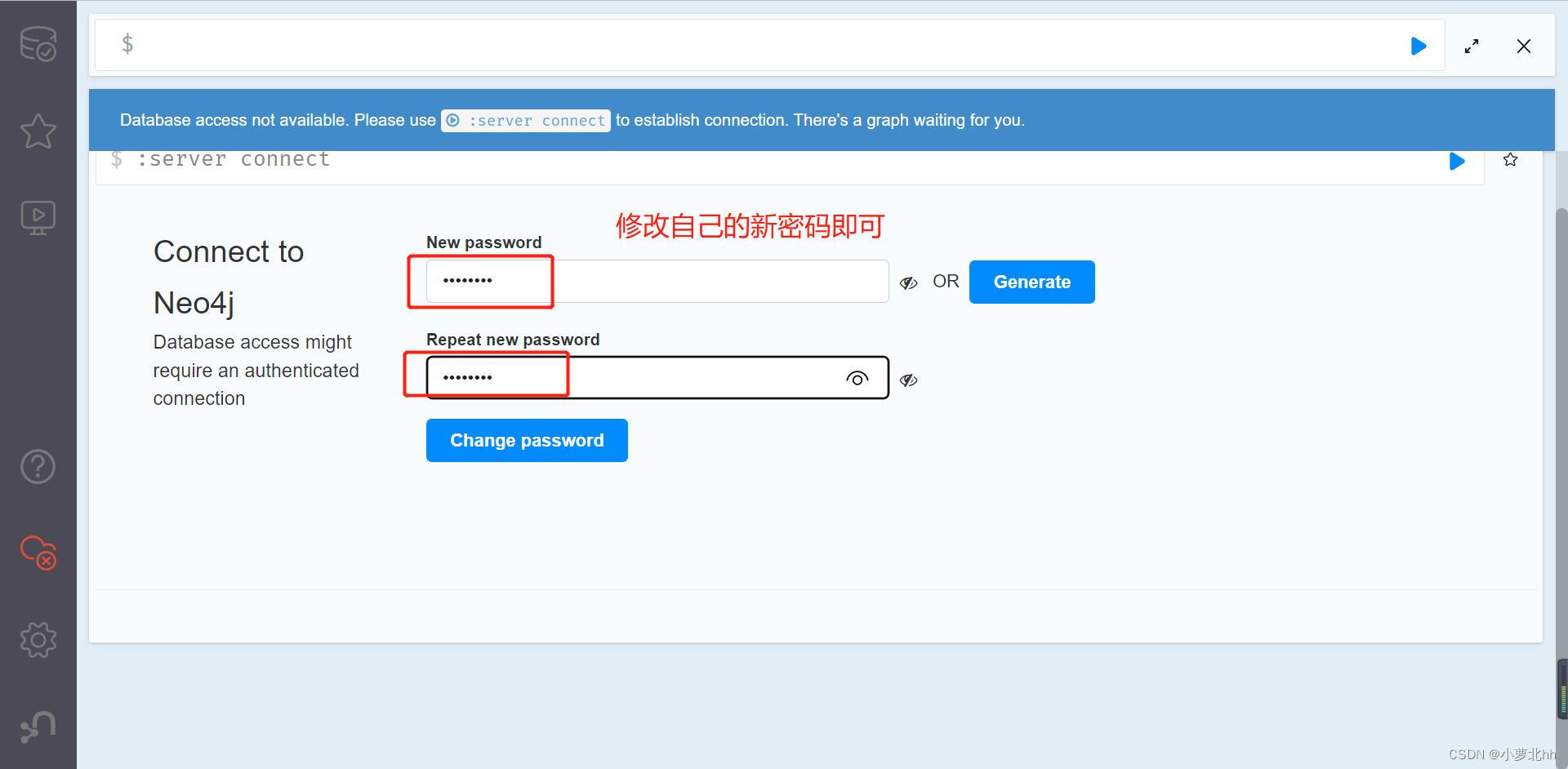
Task: Toggle visibility beside Repeat new password field
Action: point(909,380)
